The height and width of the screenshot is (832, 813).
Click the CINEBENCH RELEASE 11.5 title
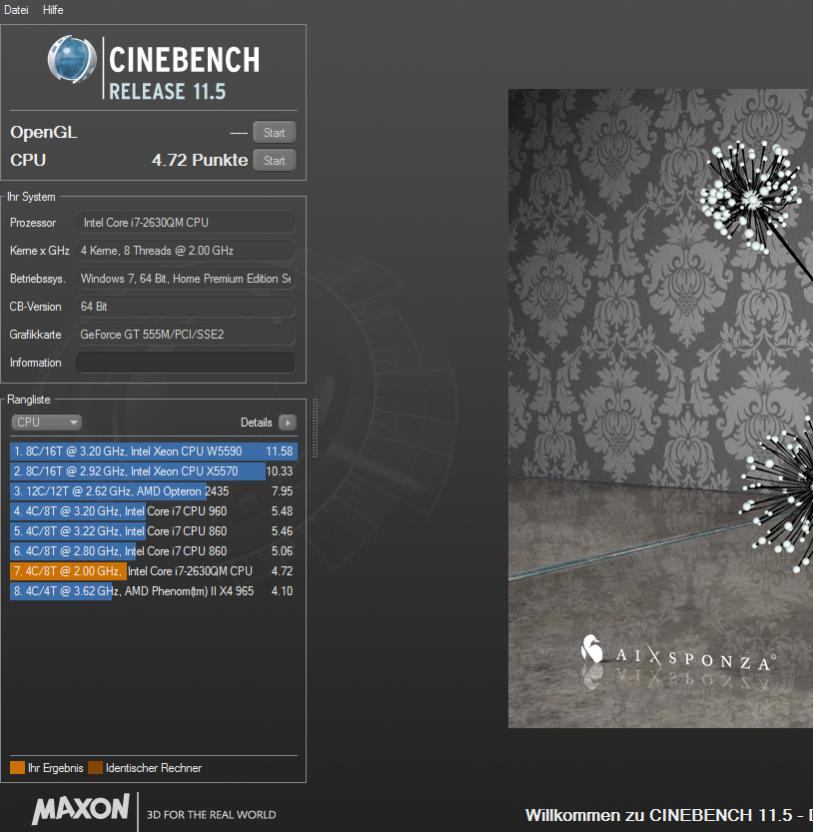tap(184, 73)
